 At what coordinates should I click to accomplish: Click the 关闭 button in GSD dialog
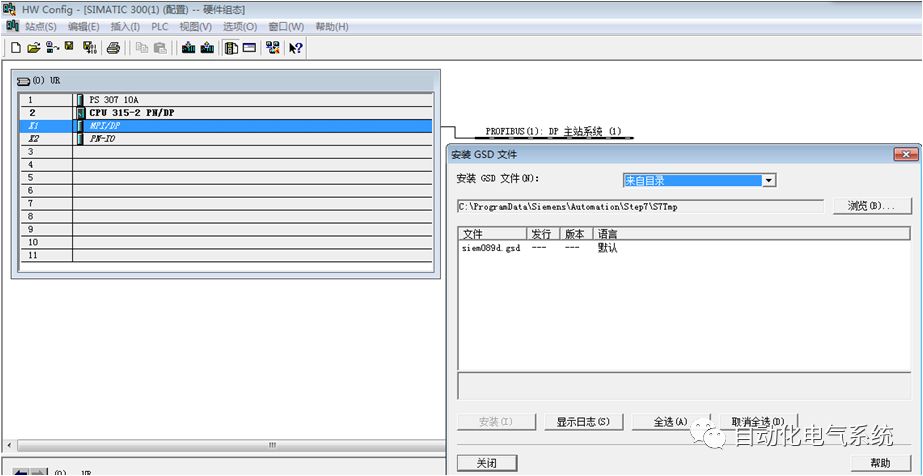pos(487,463)
